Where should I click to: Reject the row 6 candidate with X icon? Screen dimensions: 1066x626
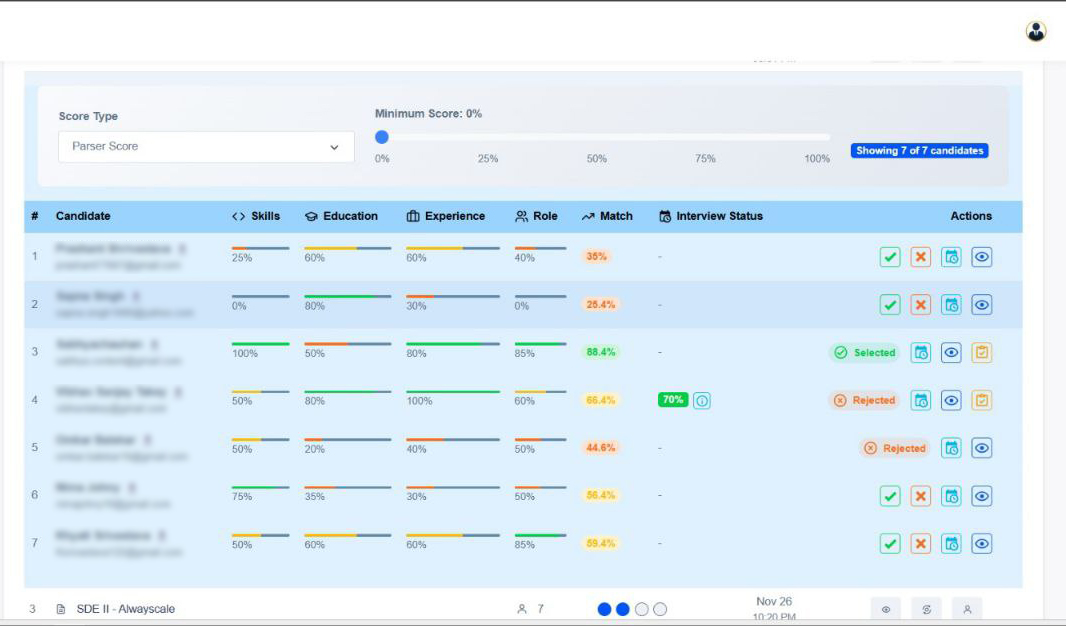pyautogui.click(x=921, y=496)
